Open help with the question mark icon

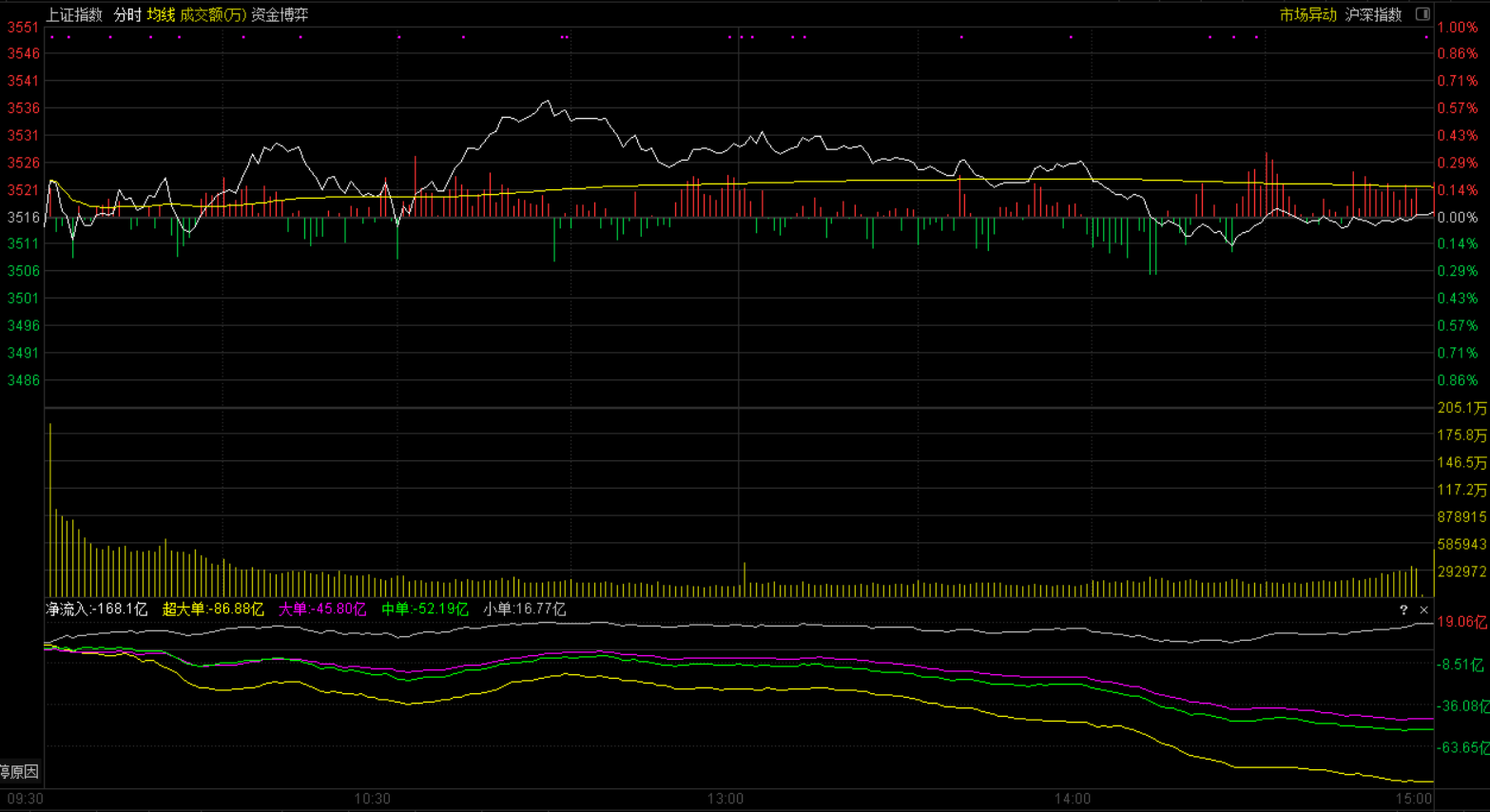tap(1403, 609)
